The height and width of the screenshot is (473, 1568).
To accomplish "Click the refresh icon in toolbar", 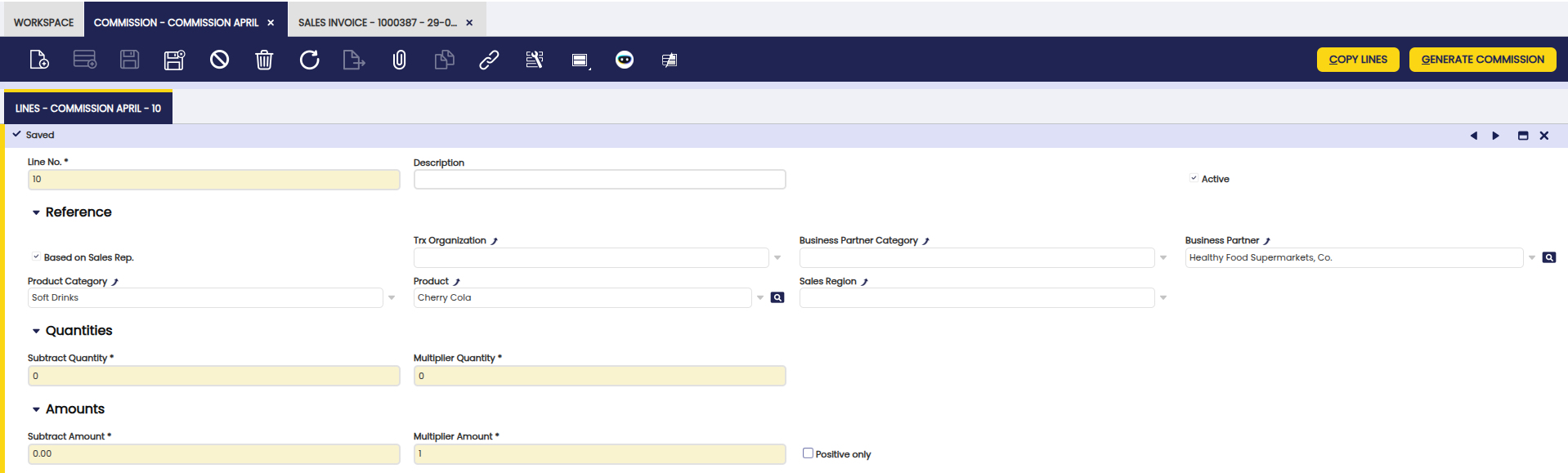I will [x=309, y=60].
